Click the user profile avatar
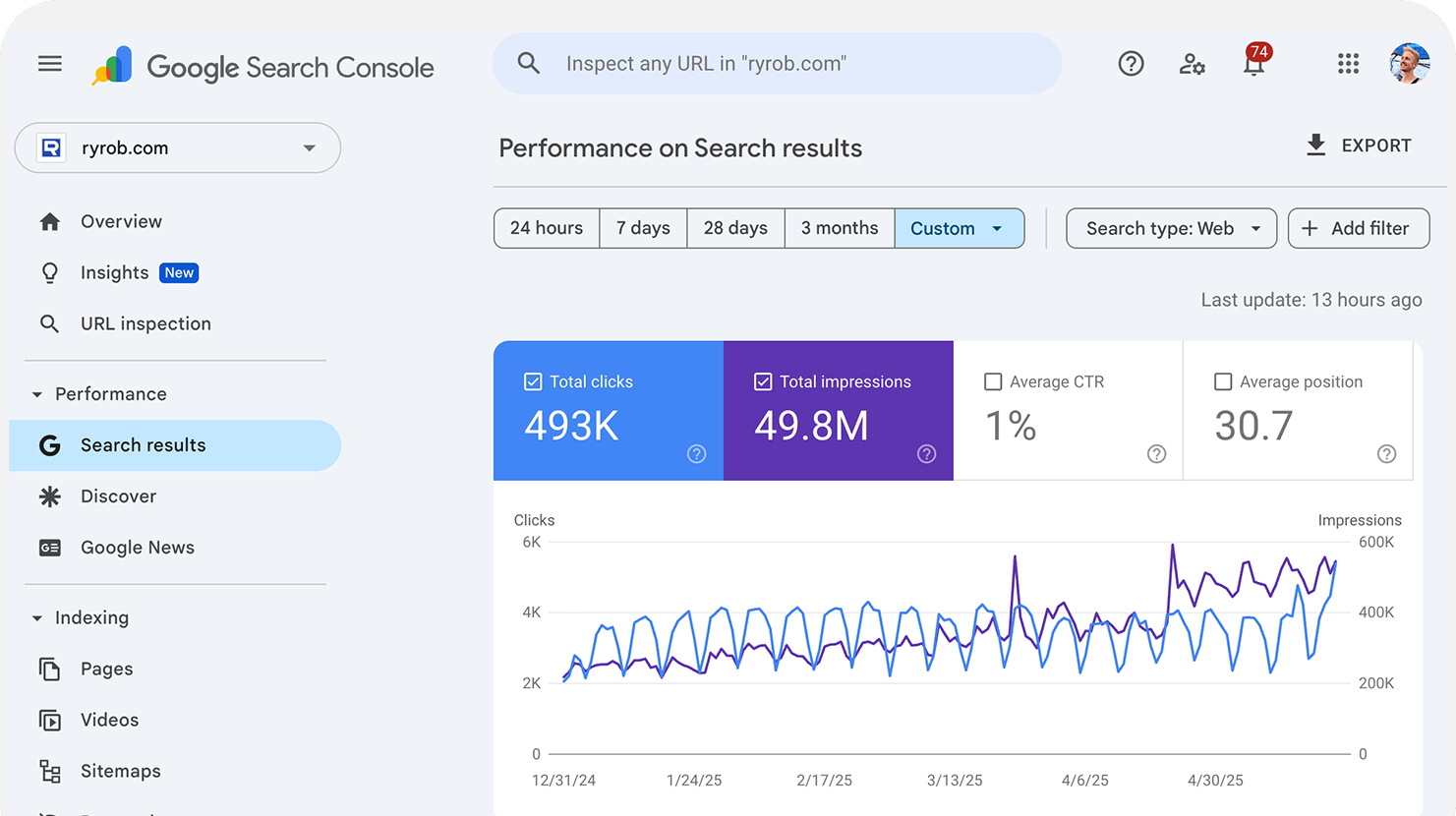This screenshot has width=1456, height=816. point(1409,64)
